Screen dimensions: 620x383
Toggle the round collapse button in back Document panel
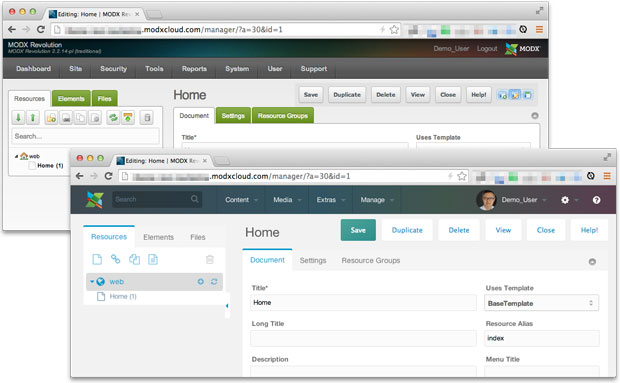click(x=535, y=115)
